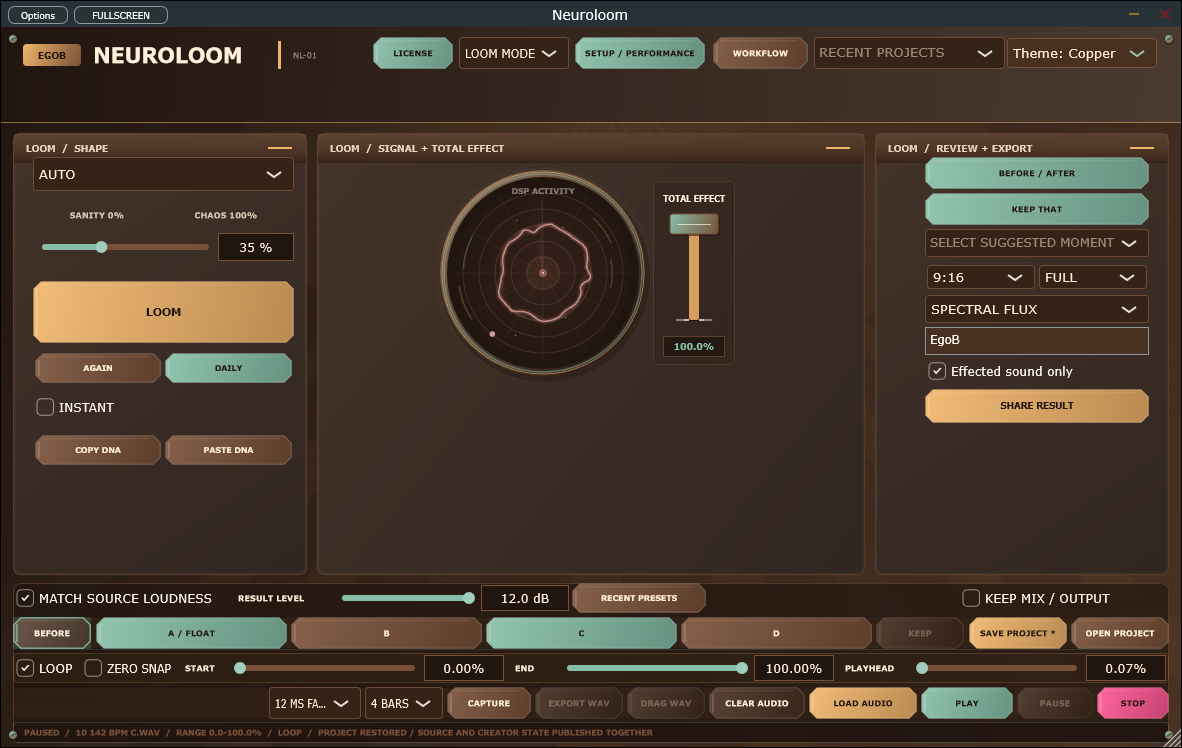Viewport: 1182px width, 748px height.
Task: Click Save Project button
Action: coord(1017,633)
